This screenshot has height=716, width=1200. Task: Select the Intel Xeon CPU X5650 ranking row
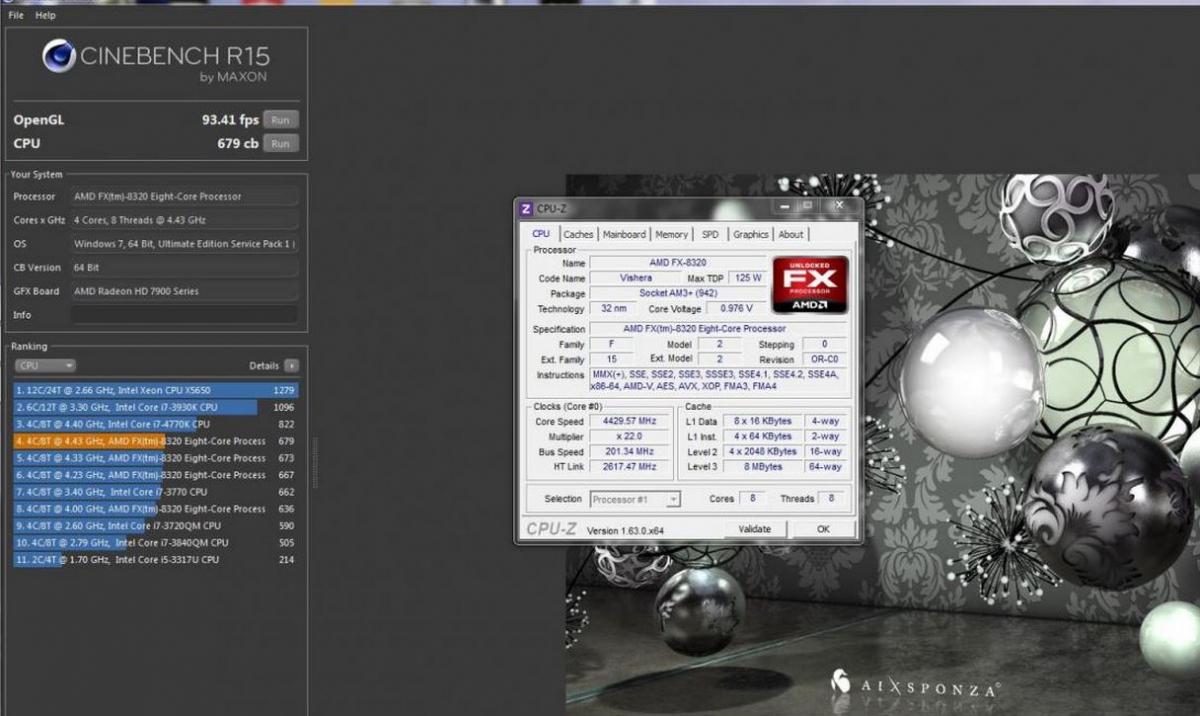[156, 390]
